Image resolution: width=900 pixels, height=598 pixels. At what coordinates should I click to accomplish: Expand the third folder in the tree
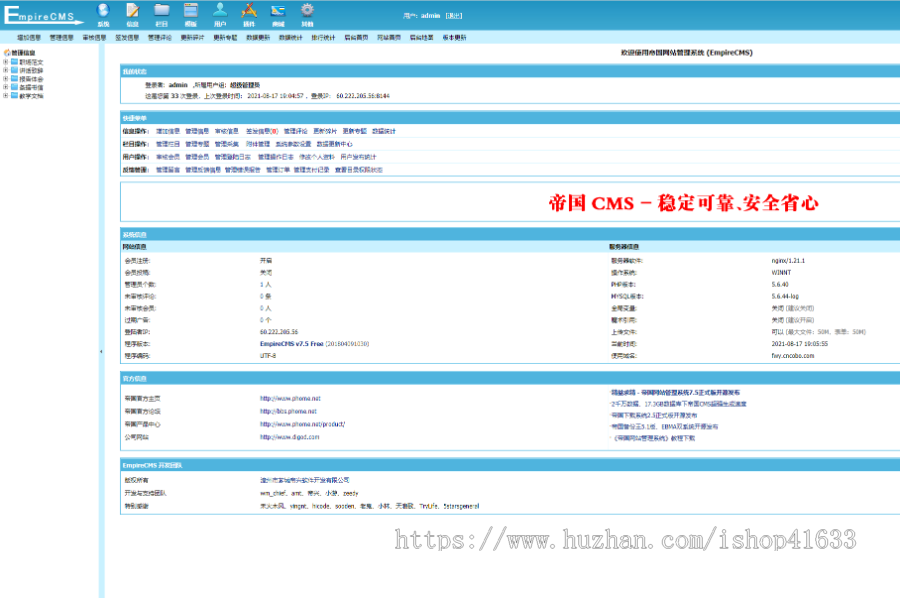pyautogui.click(x=6, y=79)
